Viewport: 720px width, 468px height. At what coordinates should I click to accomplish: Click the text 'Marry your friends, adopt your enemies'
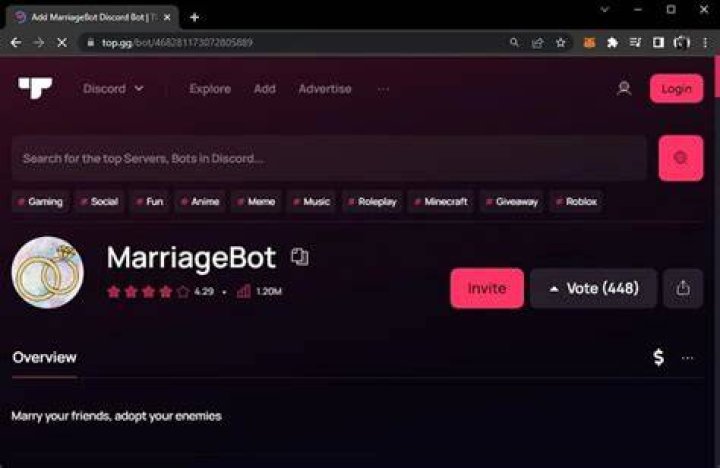point(117,416)
